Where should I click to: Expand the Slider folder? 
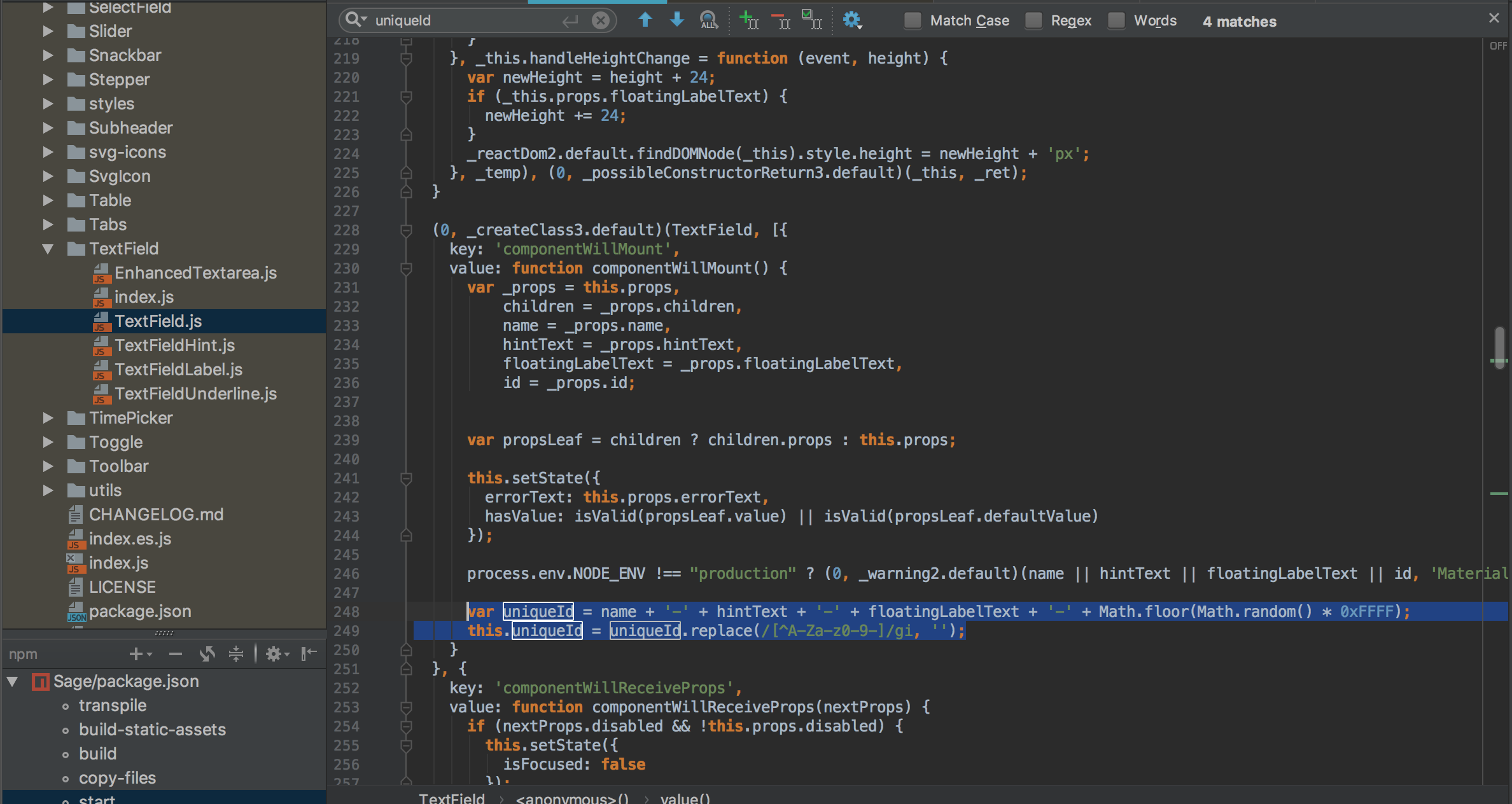point(48,31)
